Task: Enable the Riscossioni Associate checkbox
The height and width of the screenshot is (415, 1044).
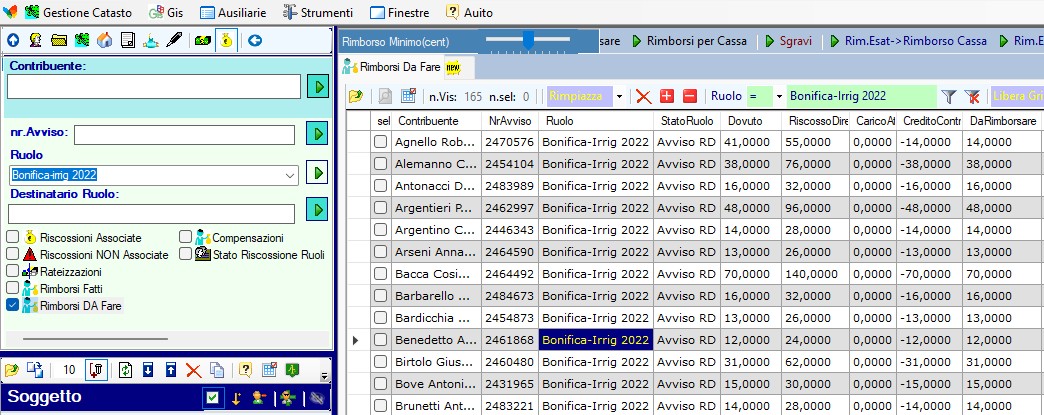Action: (x=13, y=237)
